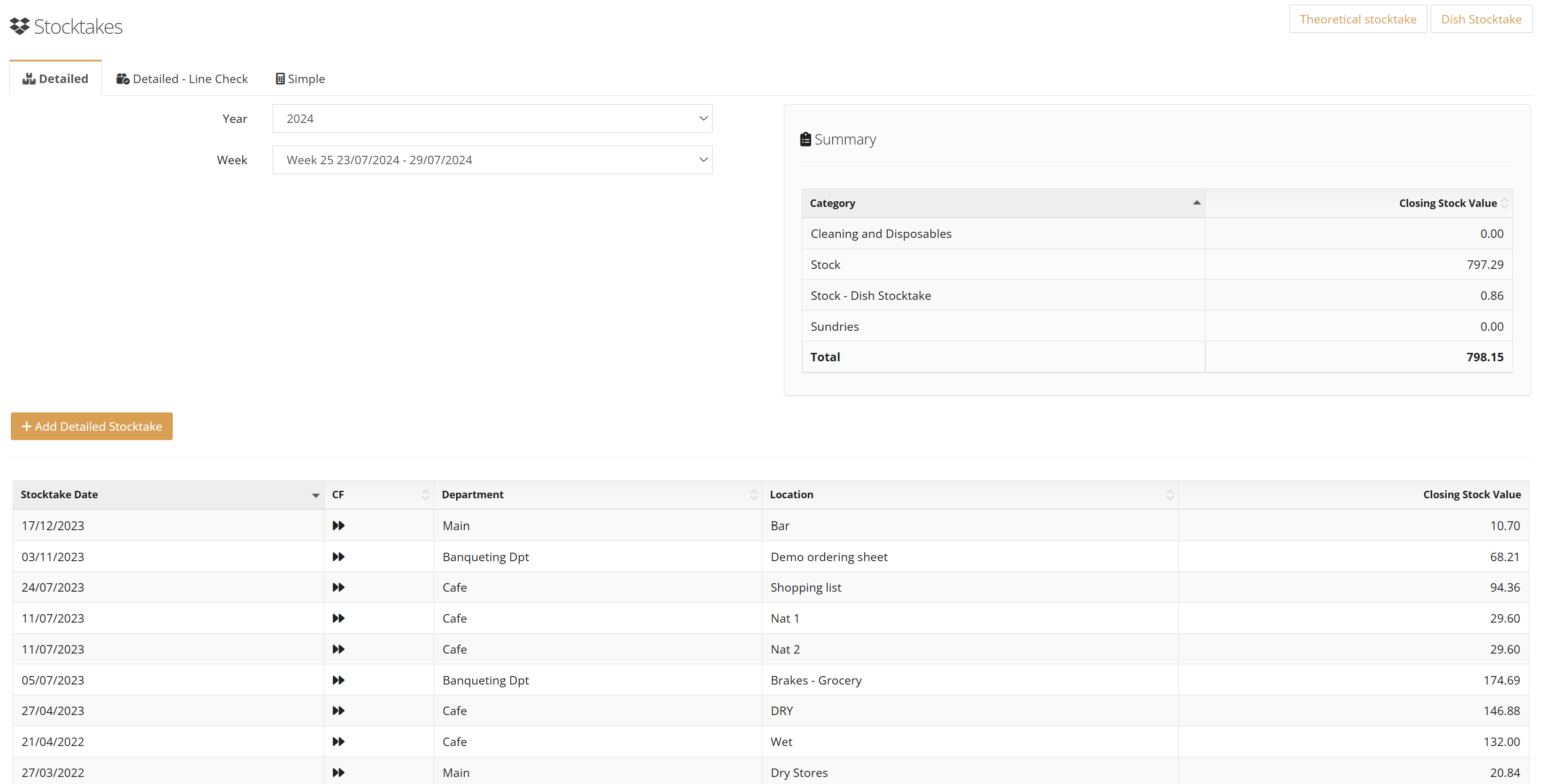Click Banqueting Dpt on 03/11/2023 row
1542x784 pixels.
coord(485,556)
